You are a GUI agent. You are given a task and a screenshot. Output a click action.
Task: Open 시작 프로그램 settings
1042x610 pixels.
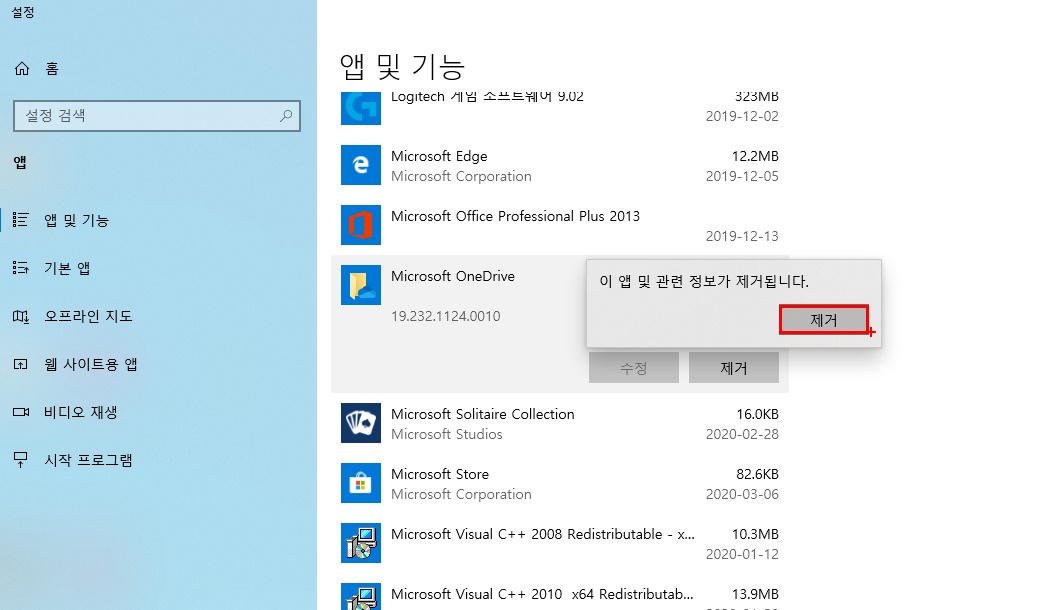(88, 460)
